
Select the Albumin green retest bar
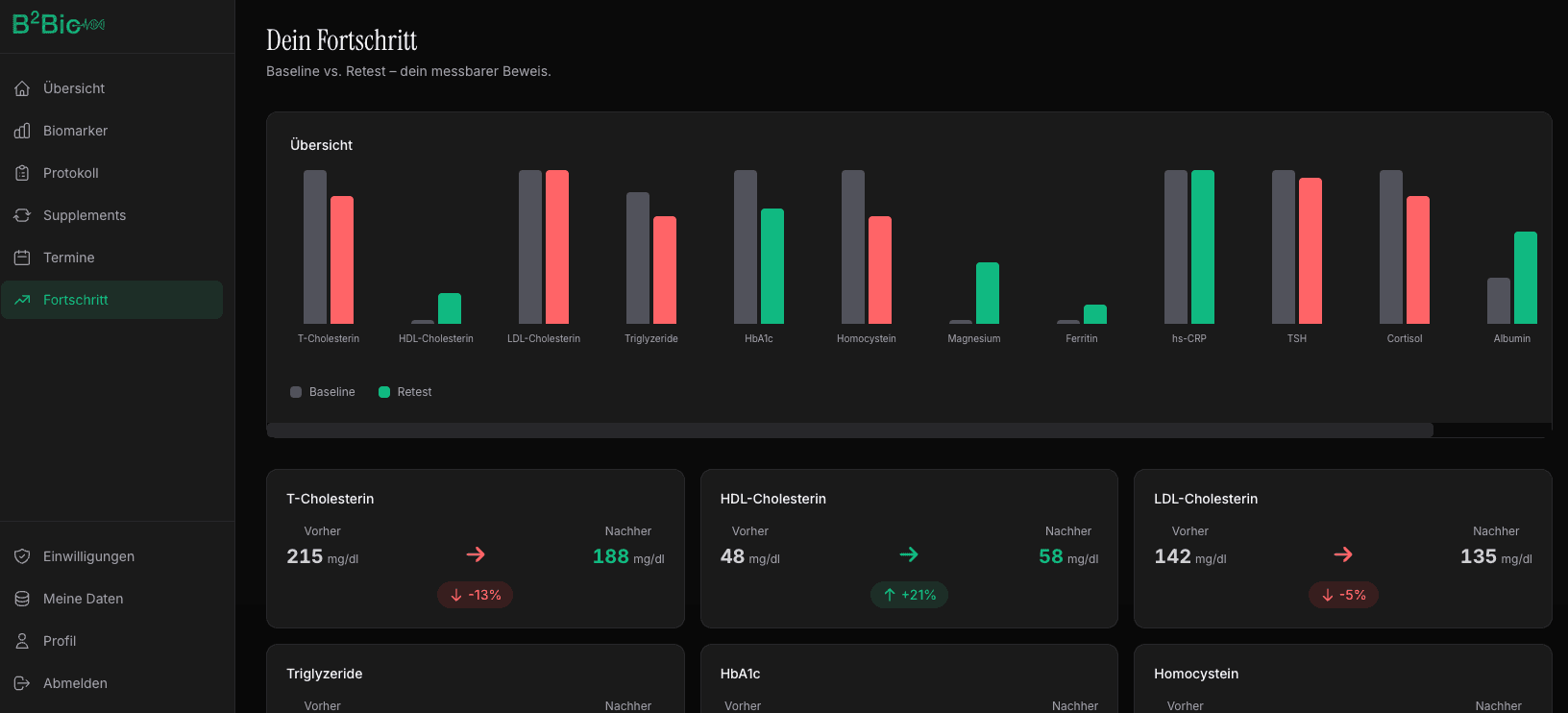tap(1525, 278)
